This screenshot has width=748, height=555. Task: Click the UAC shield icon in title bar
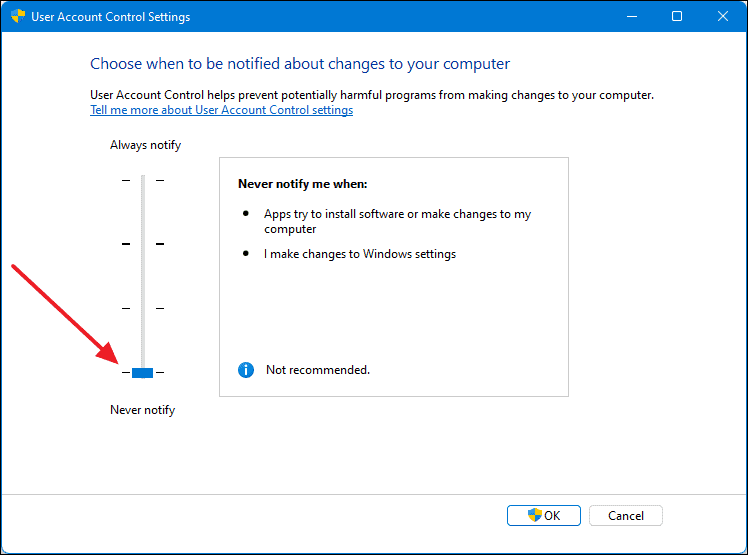coord(18,16)
